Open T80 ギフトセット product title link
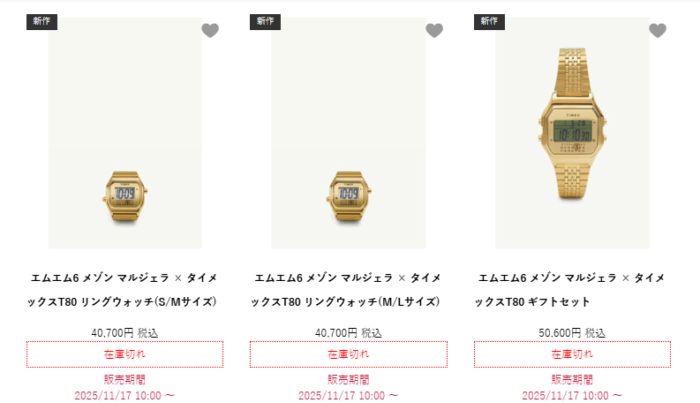The width and height of the screenshot is (700, 403). (x=571, y=290)
